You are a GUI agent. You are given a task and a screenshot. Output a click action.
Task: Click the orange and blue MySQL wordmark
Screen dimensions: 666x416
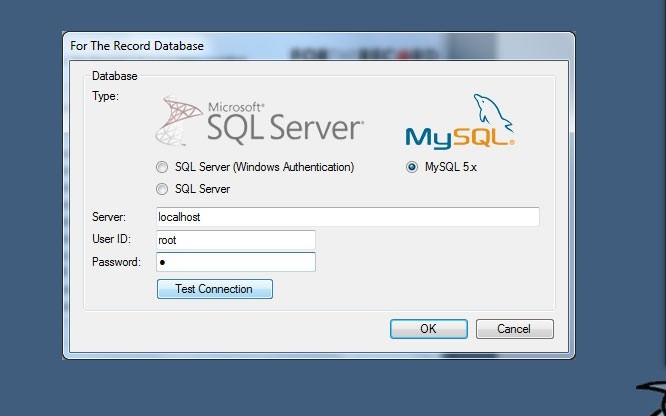pos(444,136)
